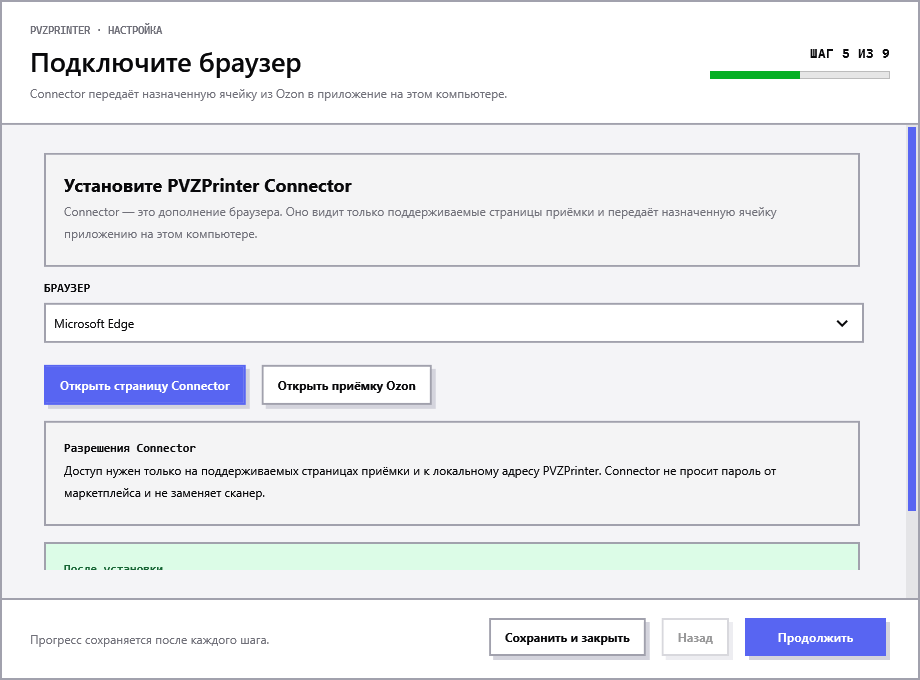Viewport: 920px width, 680px height.
Task: Click 'Открыть приёмку Ozon' button
Action: tap(346, 385)
